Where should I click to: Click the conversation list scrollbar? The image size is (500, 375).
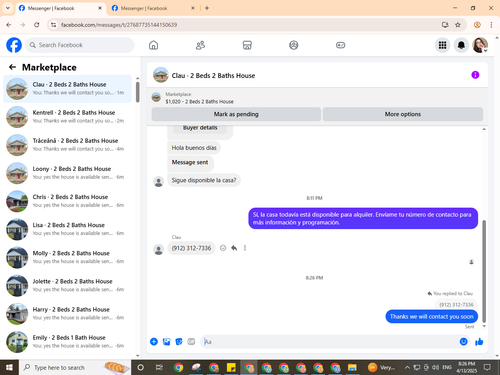pyautogui.click(x=137, y=92)
